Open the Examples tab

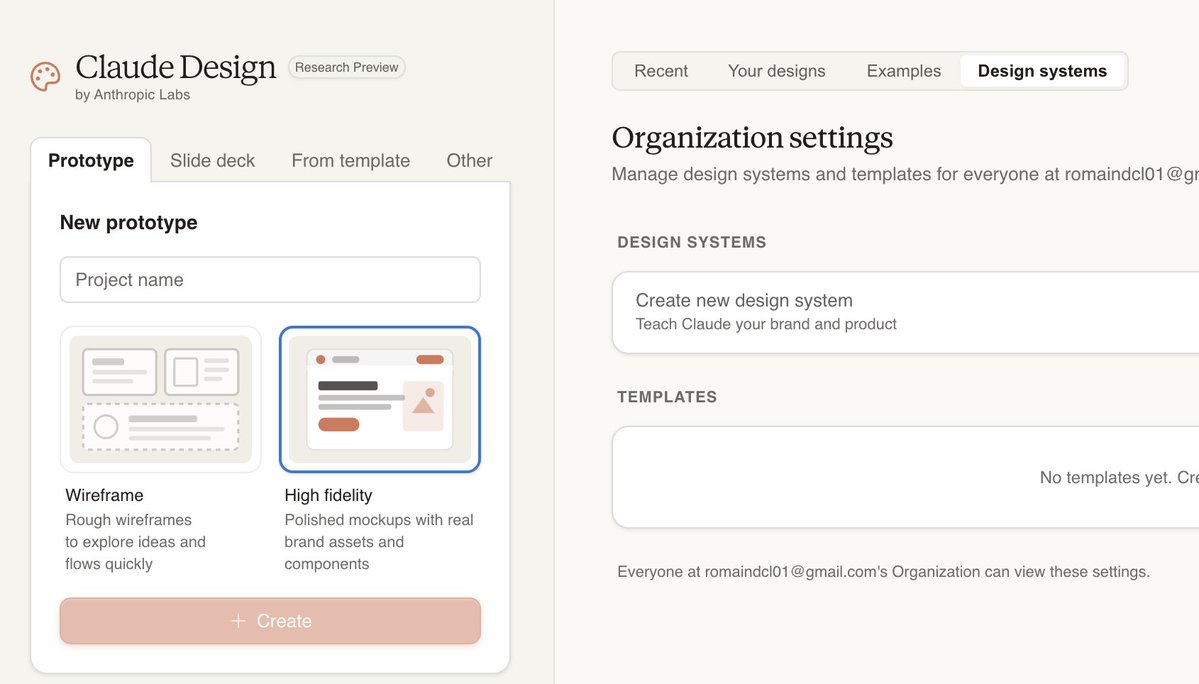tap(904, 71)
